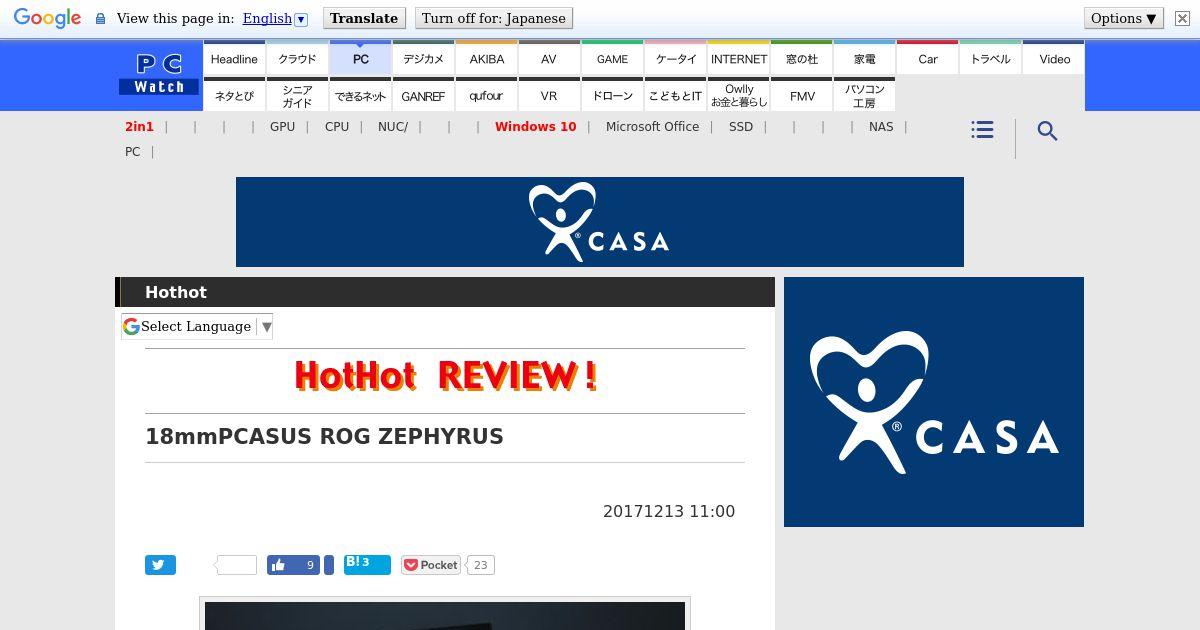Viewport: 1200px width, 630px height.
Task: Click the CPU topic link
Action: pos(337,127)
